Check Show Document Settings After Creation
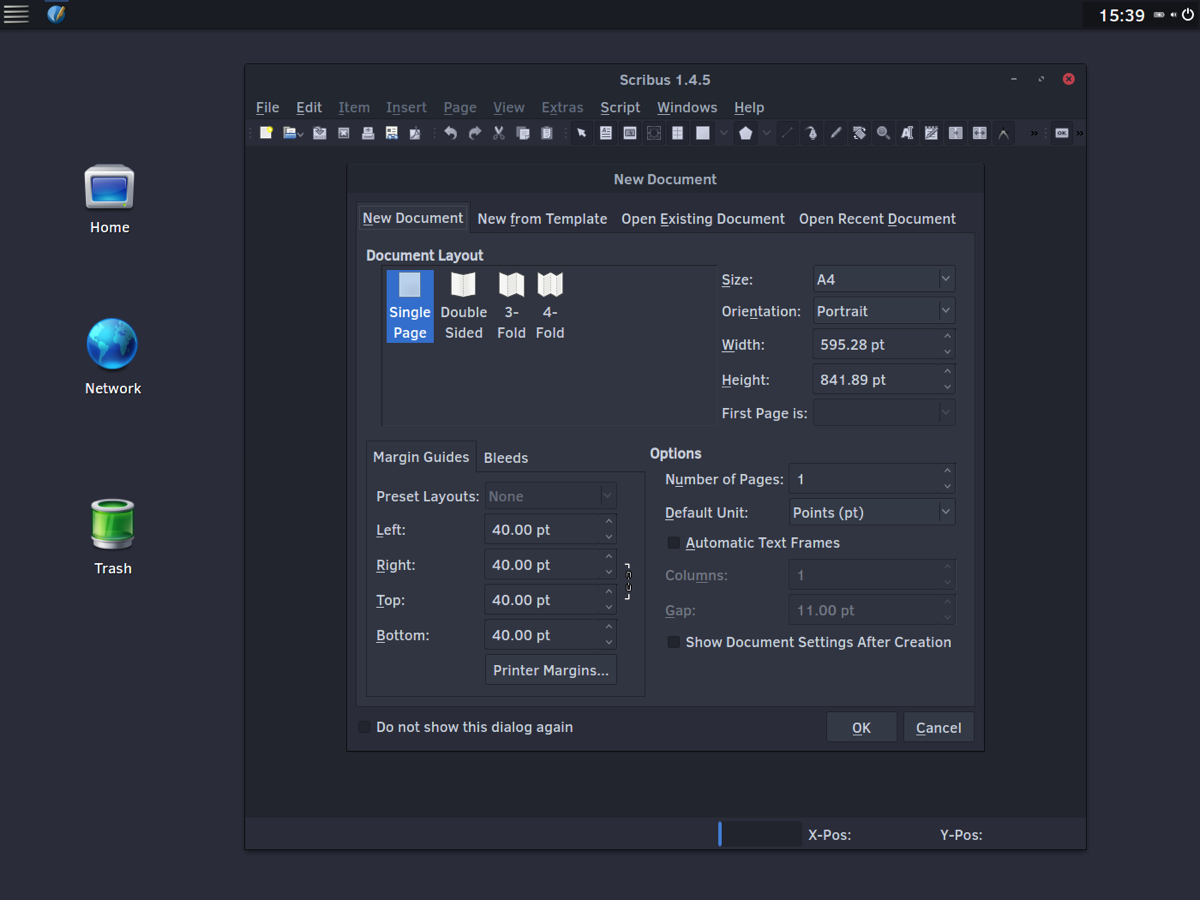The image size is (1200, 900). (x=673, y=642)
